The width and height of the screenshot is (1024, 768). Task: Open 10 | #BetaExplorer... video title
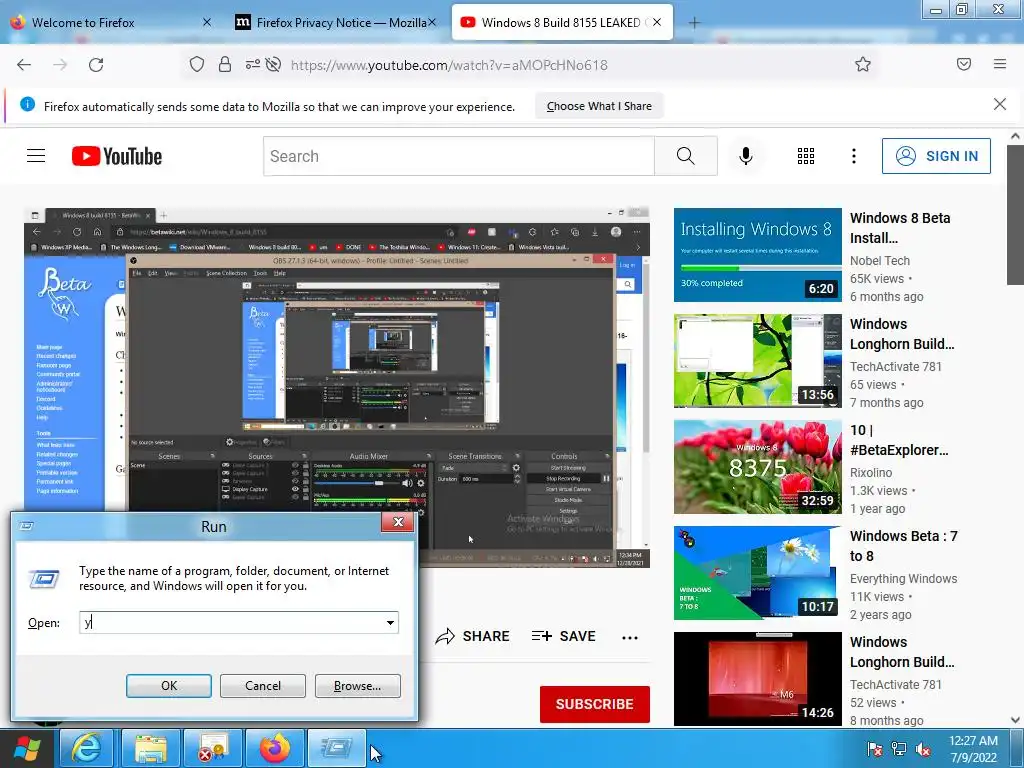pyautogui.click(x=899, y=440)
